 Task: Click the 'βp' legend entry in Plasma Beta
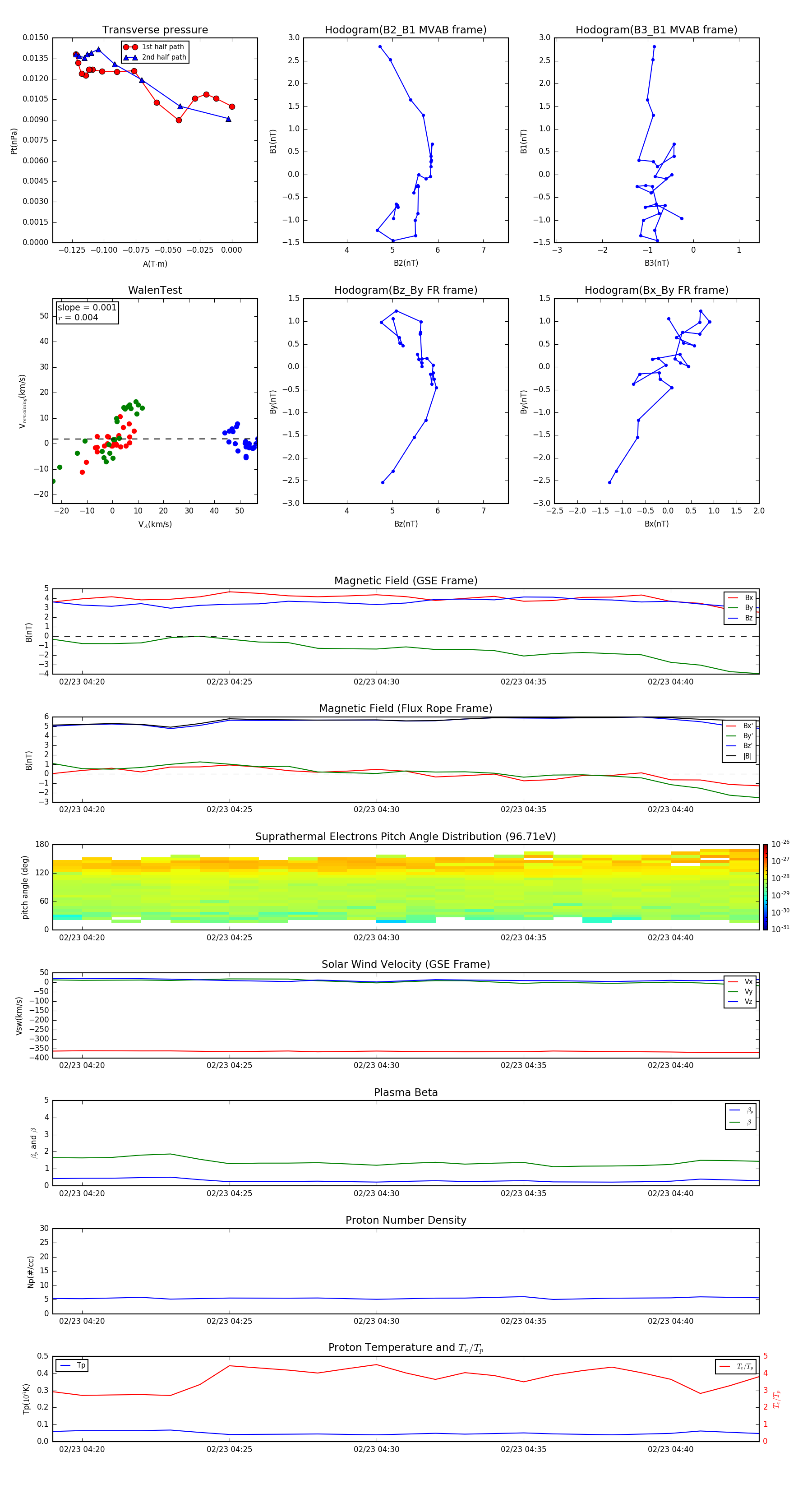741,1110
